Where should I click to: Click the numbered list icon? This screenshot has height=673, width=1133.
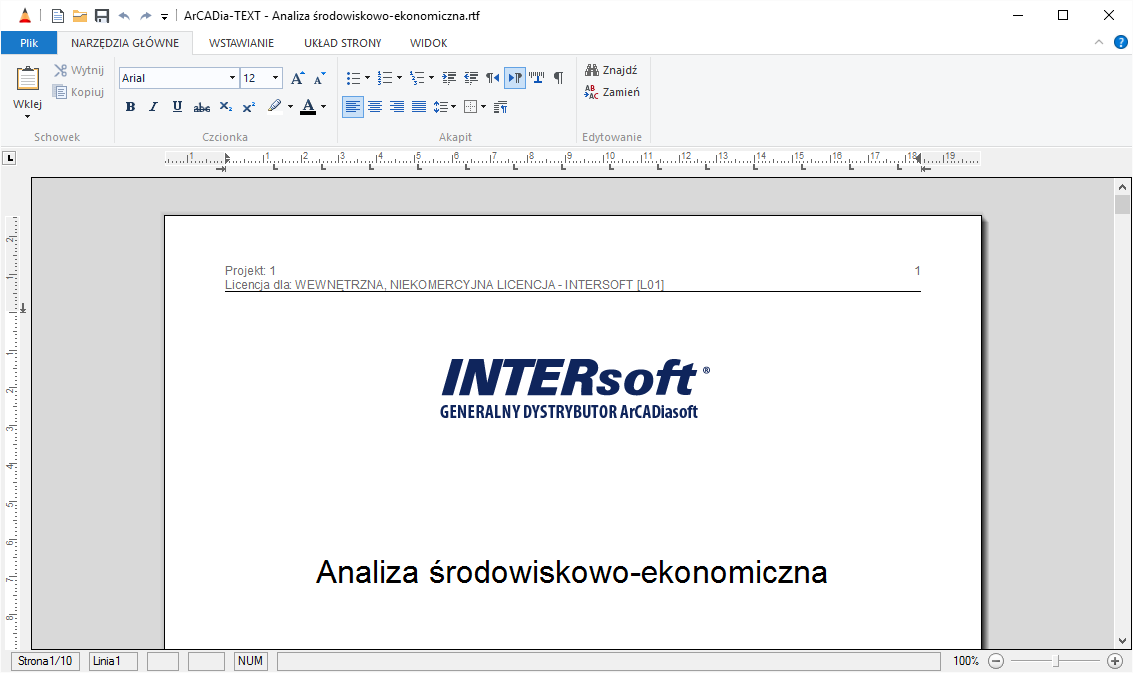(x=384, y=78)
